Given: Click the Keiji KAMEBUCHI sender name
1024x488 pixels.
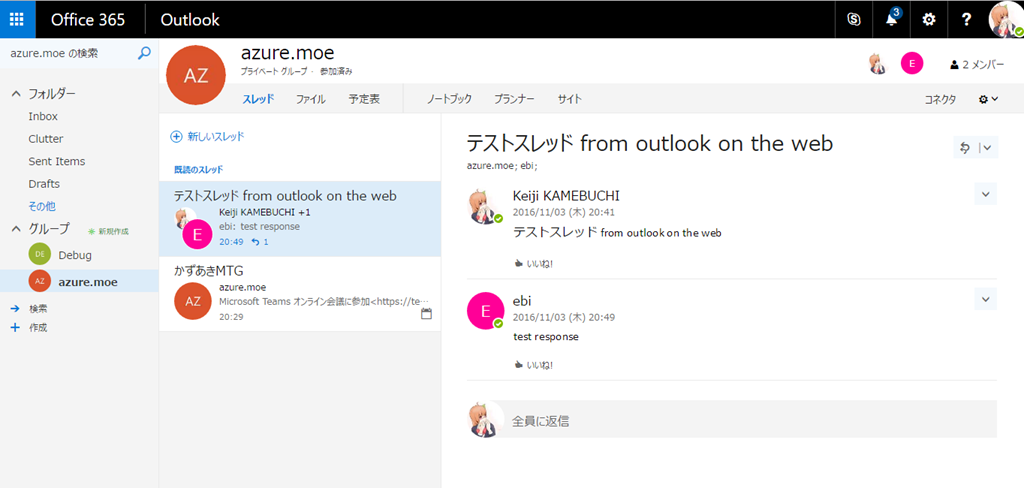Looking at the screenshot, I should point(566,196).
